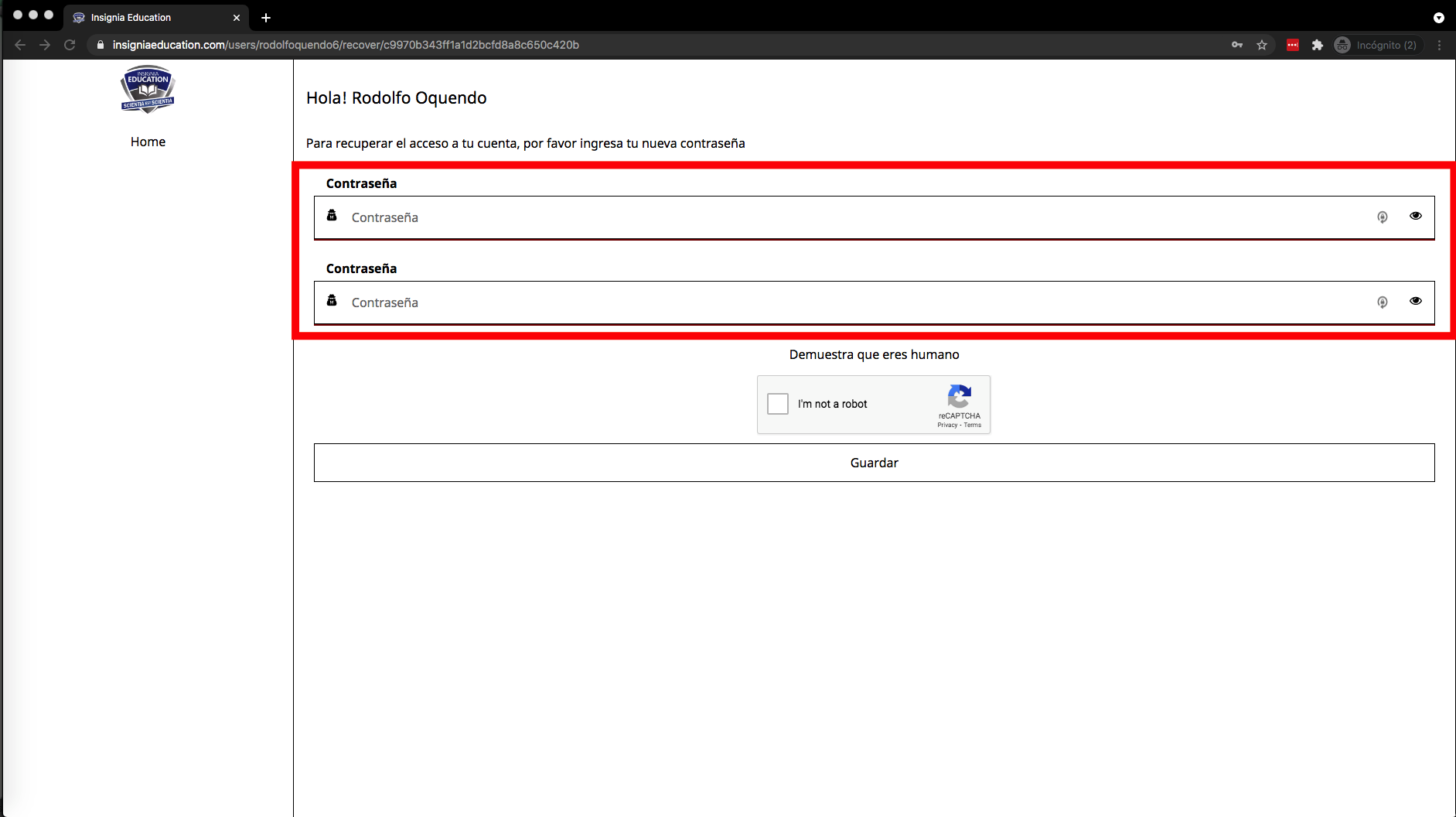Reload the page with browser refresh icon
The image size is (1456, 817).
click(x=70, y=45)
